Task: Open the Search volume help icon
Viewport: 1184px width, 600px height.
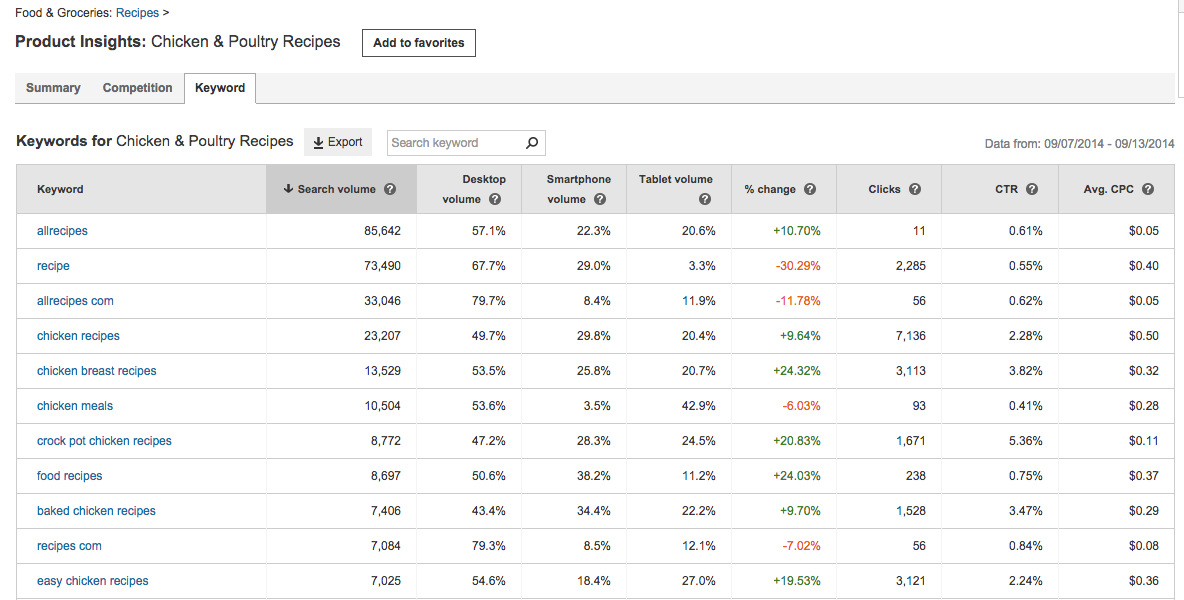Action: point(390,188)
